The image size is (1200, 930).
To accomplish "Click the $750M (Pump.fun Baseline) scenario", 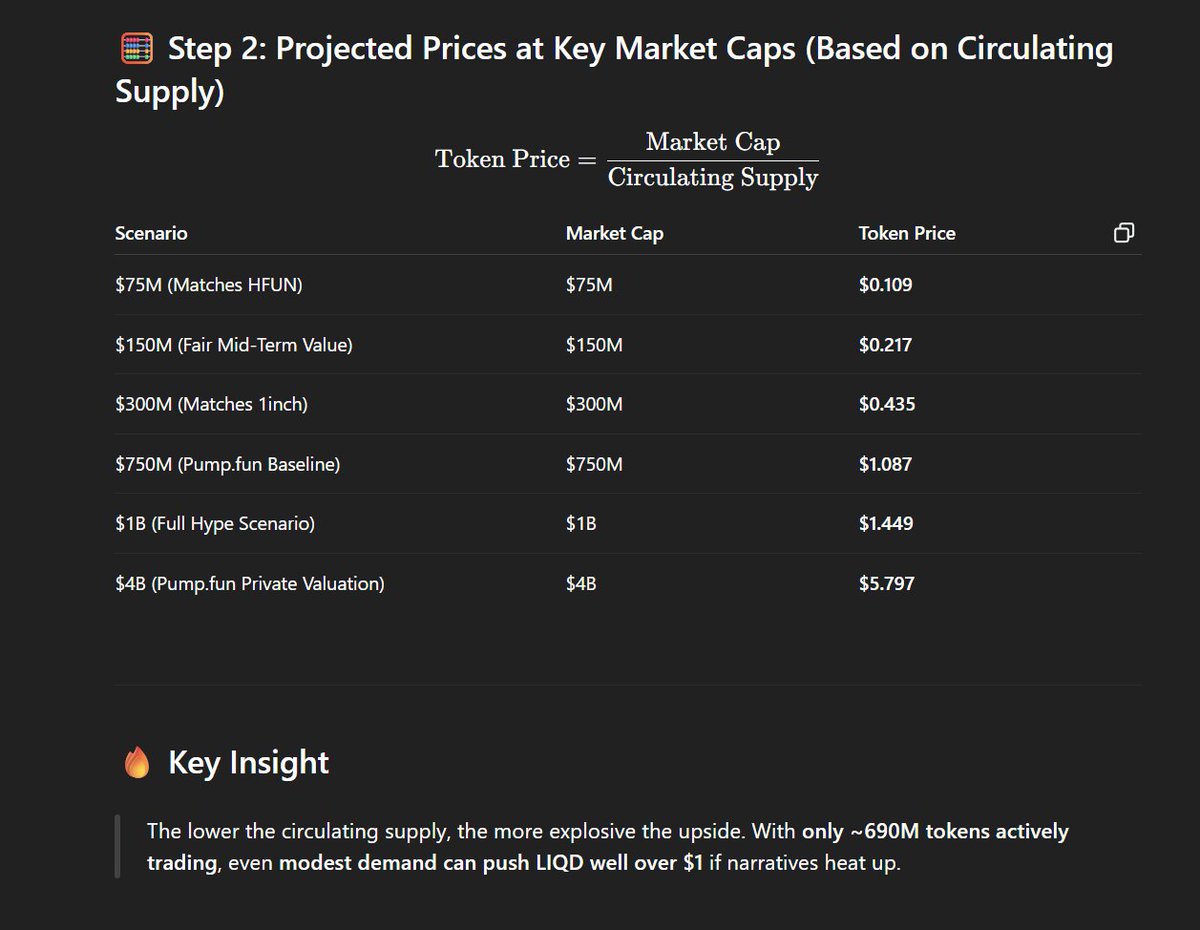I will 227,464.
